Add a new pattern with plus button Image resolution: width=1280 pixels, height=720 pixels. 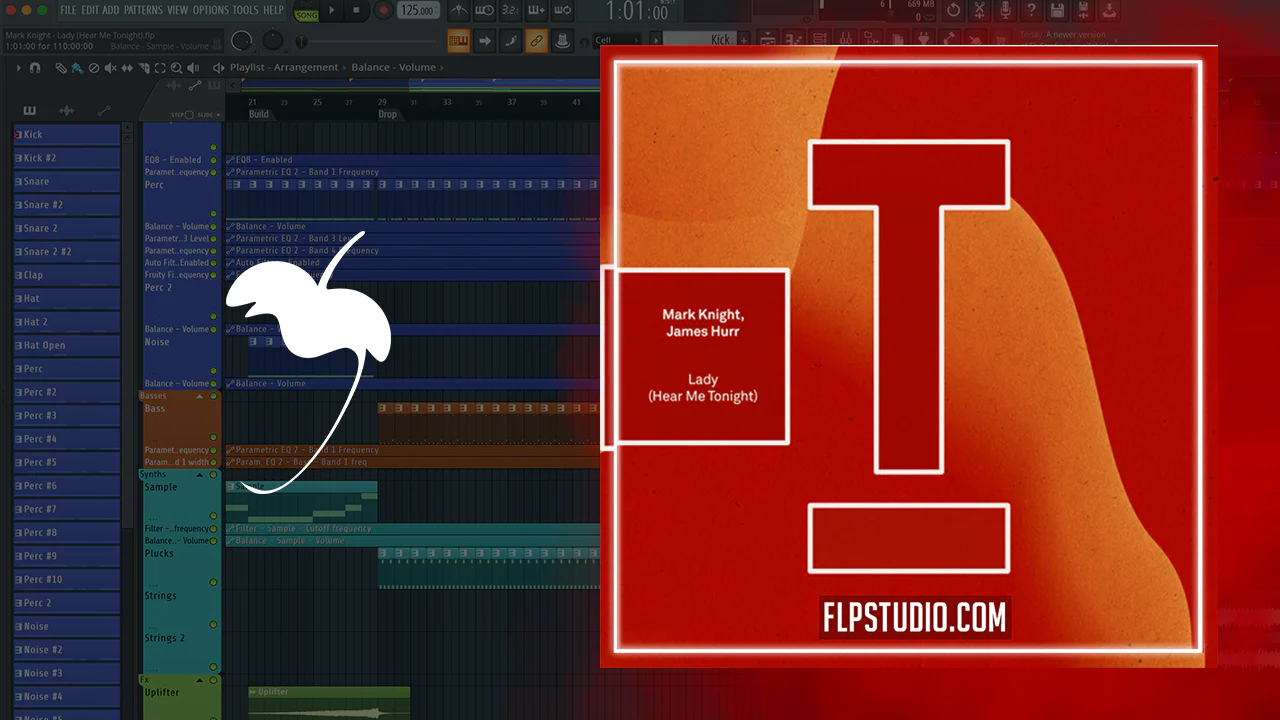click(x=742, y=40)
